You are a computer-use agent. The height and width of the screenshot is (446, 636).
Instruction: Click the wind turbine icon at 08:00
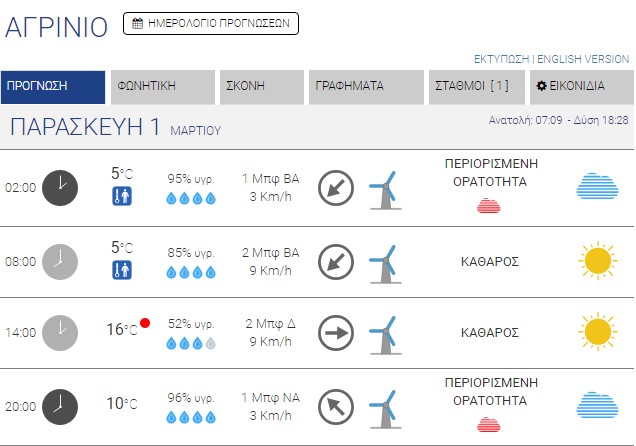click(x=383, y=261)
